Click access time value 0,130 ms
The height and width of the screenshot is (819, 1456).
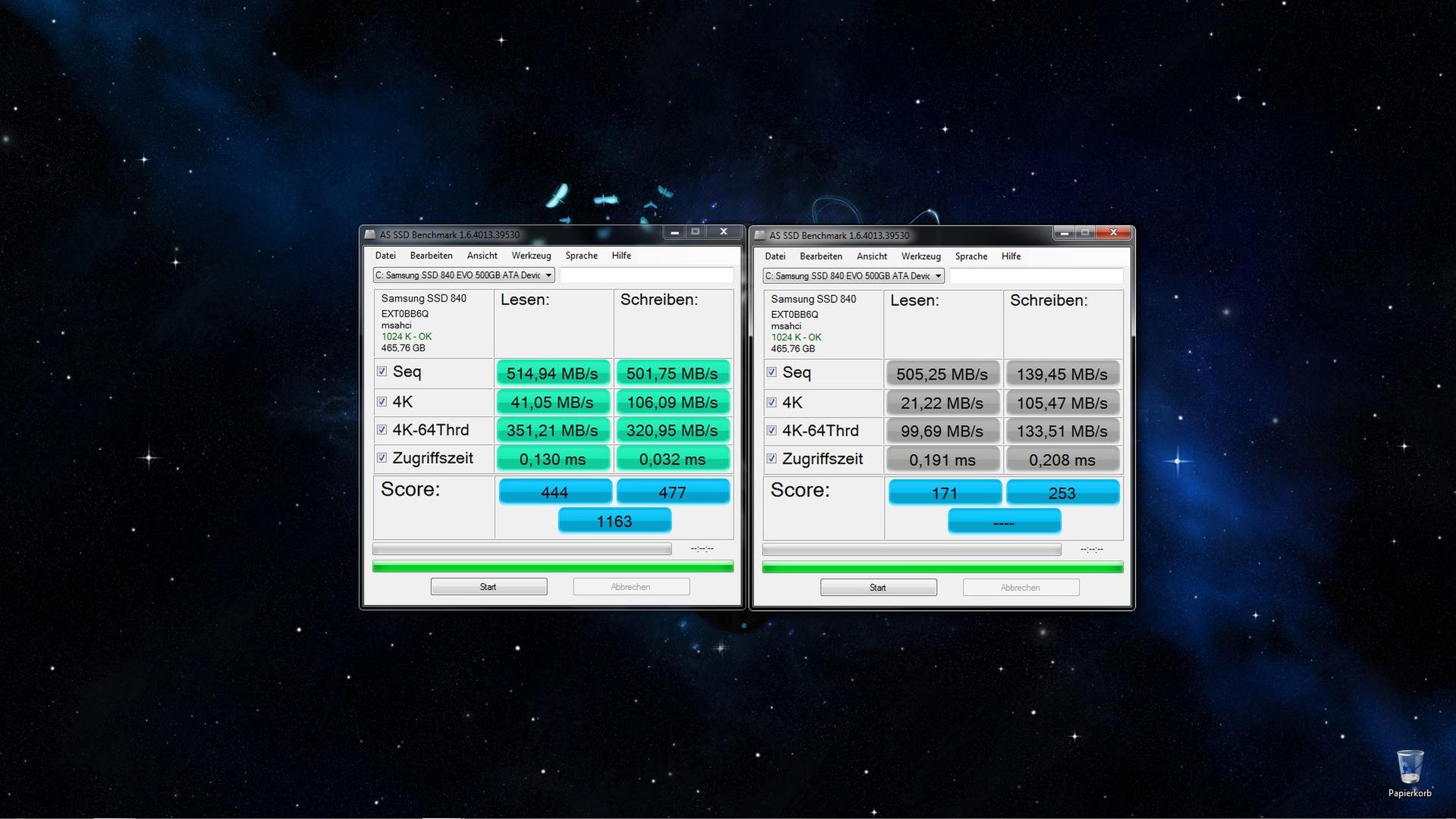[553, 459]
